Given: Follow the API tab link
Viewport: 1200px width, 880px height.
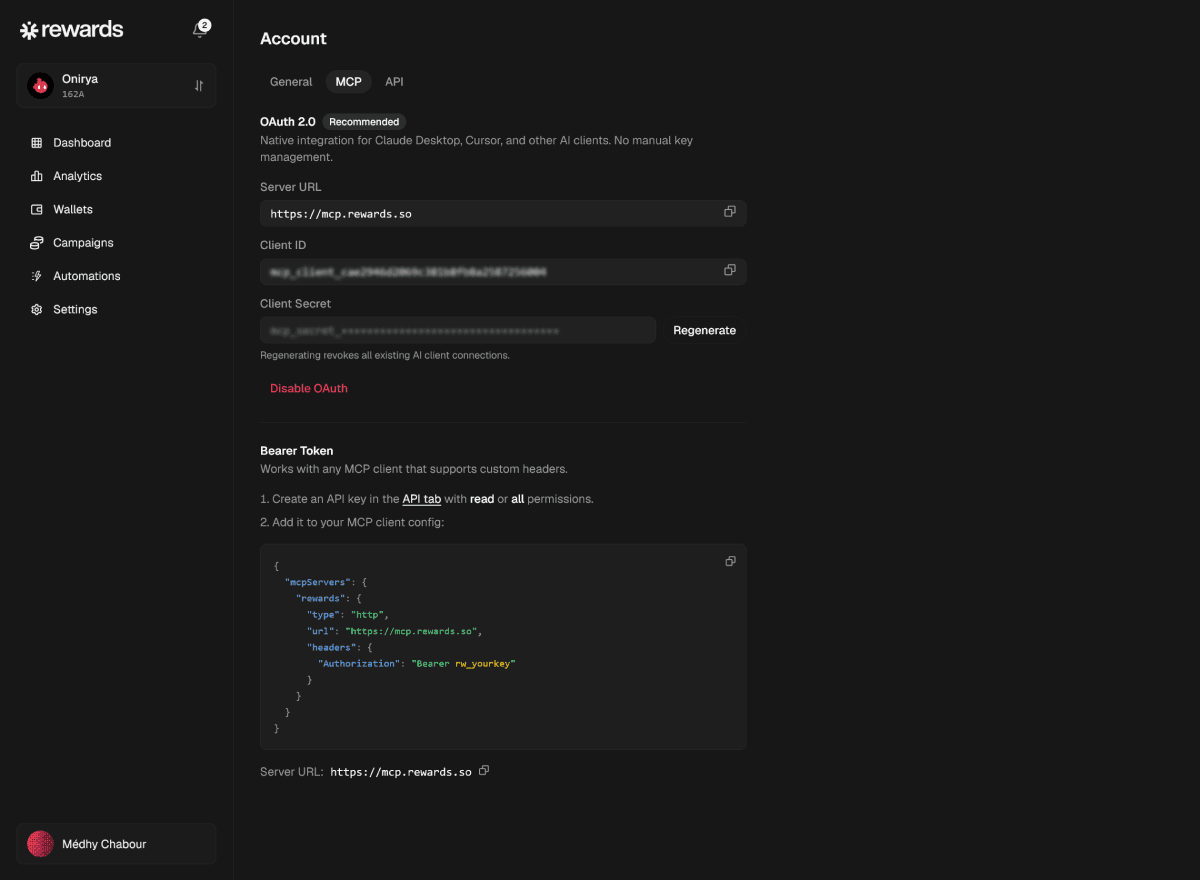Looking at the screenshot, I should (422, 498).
